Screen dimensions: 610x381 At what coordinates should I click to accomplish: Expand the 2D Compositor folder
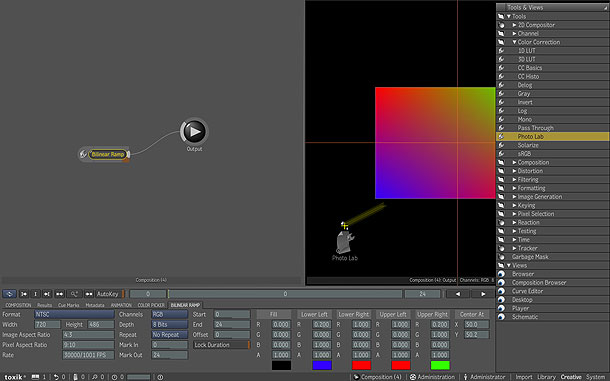click(514, 25)
